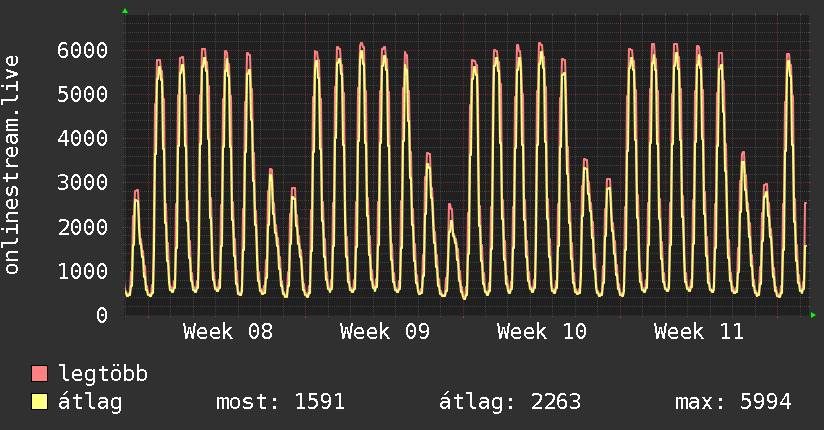The height and width of the screenshot is (430, 824).
Task: Click the átlag legend label beside yellow swatch
Action: (x=91, y=403)
